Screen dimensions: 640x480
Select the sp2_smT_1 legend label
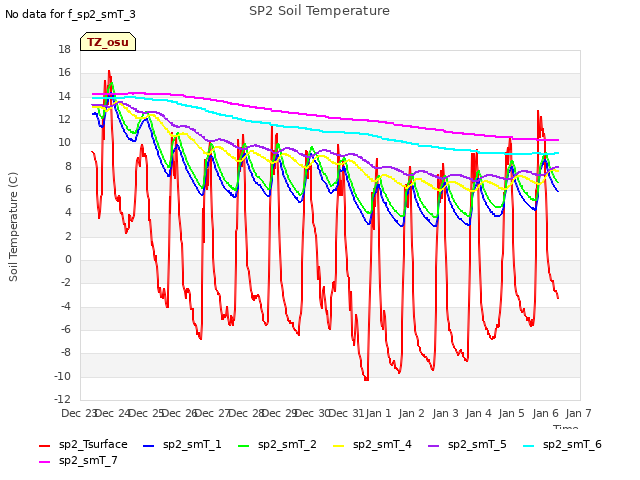point(192,444)
